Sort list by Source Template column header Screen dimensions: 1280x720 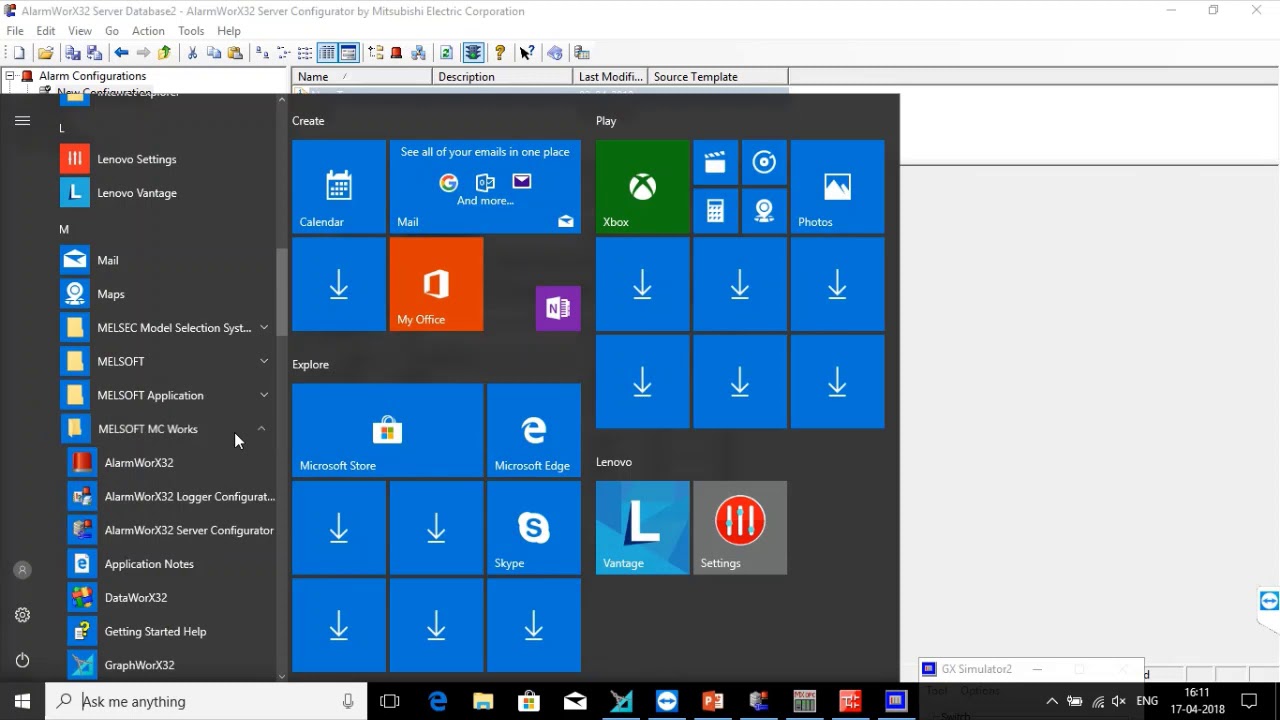[x=718, y=77]
